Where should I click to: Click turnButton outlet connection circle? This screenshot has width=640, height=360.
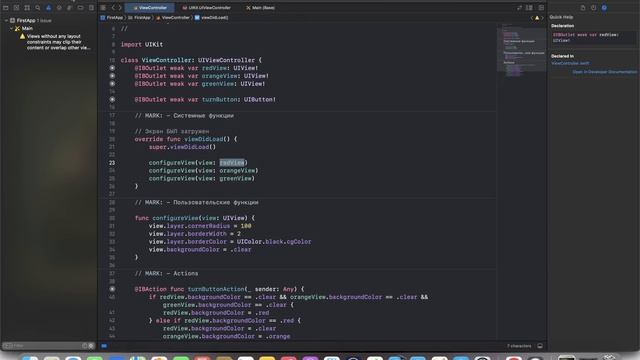tap(112, 100)
